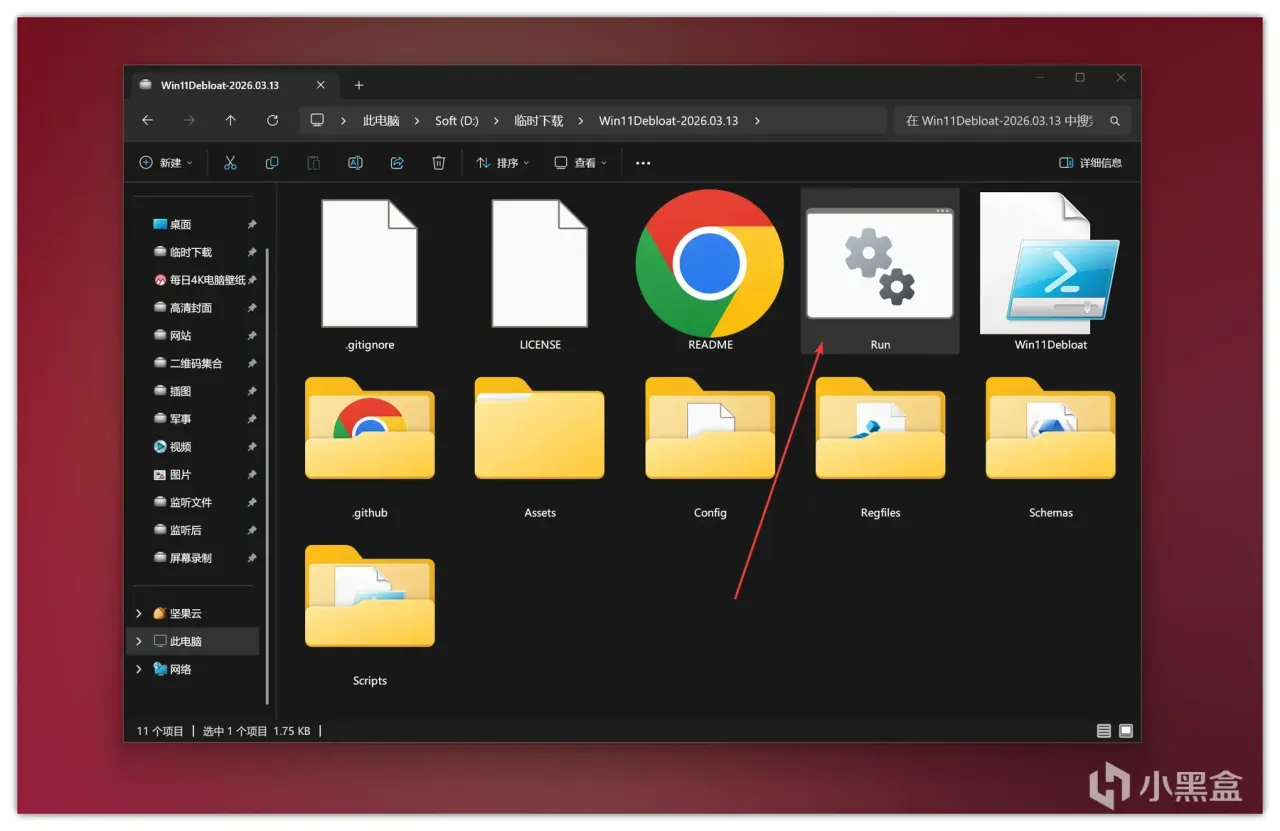Select the Config folder
The image size is (1280, 831).
(710, 429)
